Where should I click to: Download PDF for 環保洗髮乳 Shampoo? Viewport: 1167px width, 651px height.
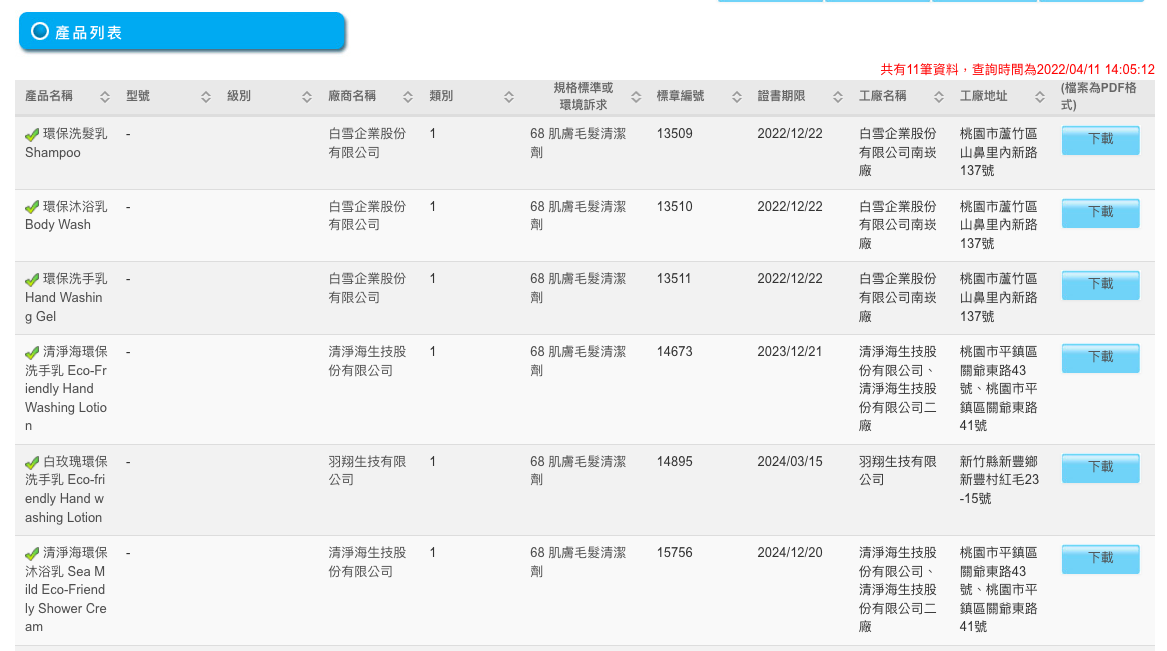1100,140
